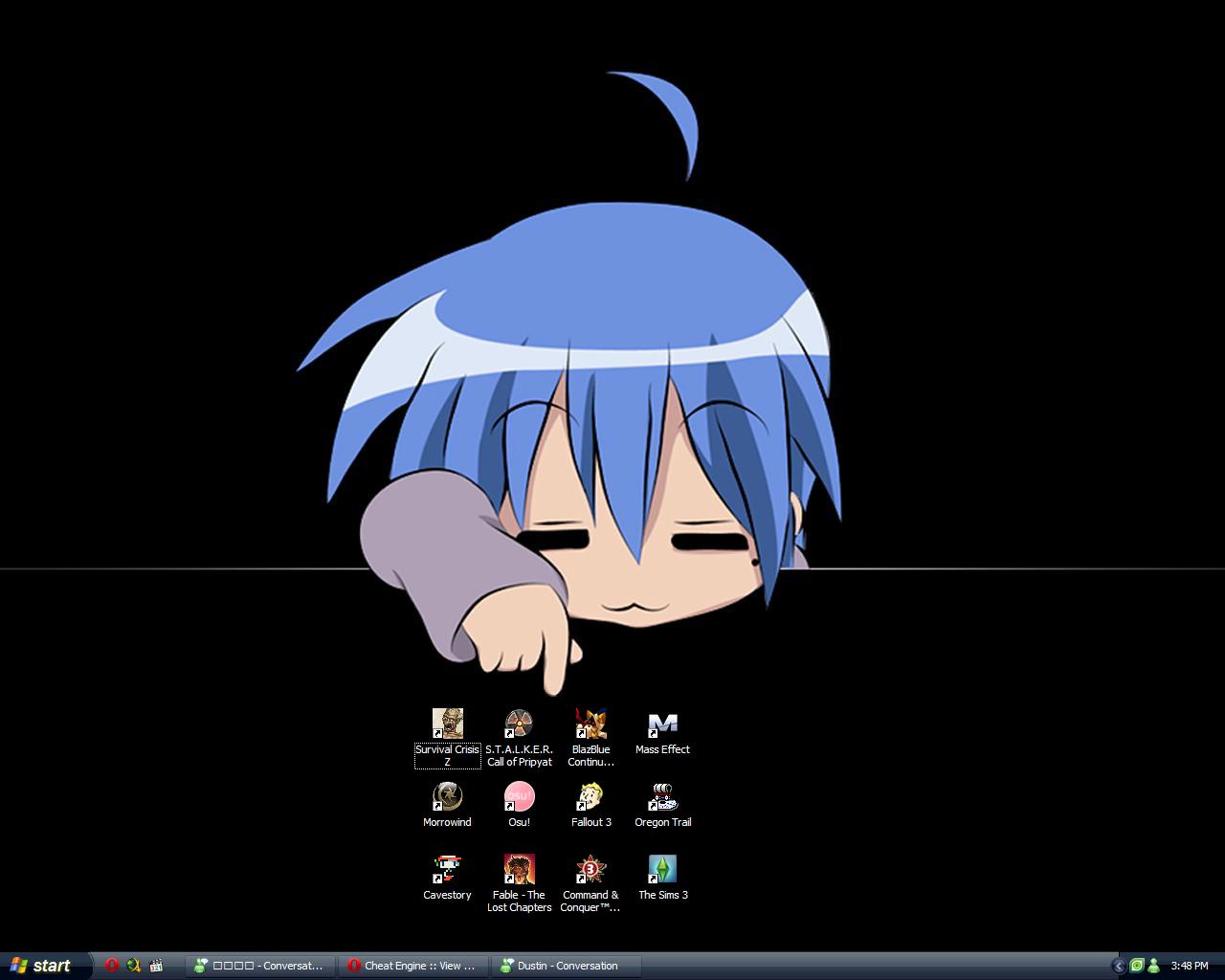Select the S.T.A.L.K.E.R. Call of Pripyat icon
Viewport: 1225px width, 980px height.
pyautogui.click(x=519, y=724)
